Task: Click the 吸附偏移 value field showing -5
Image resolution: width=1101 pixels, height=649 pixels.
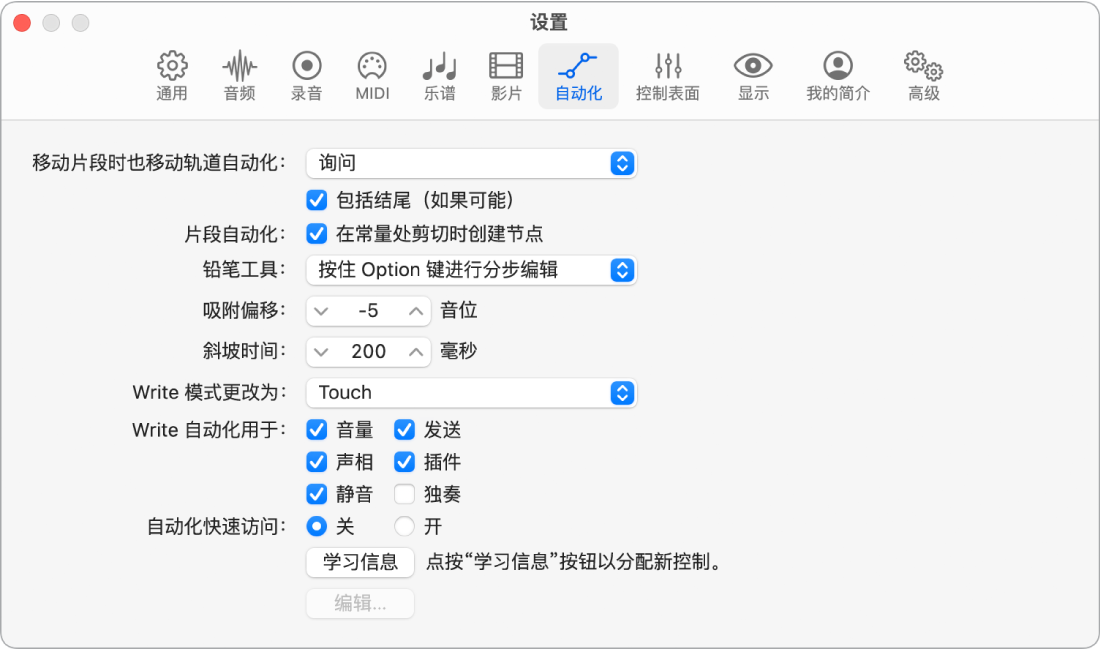Action: click(369, 311)
